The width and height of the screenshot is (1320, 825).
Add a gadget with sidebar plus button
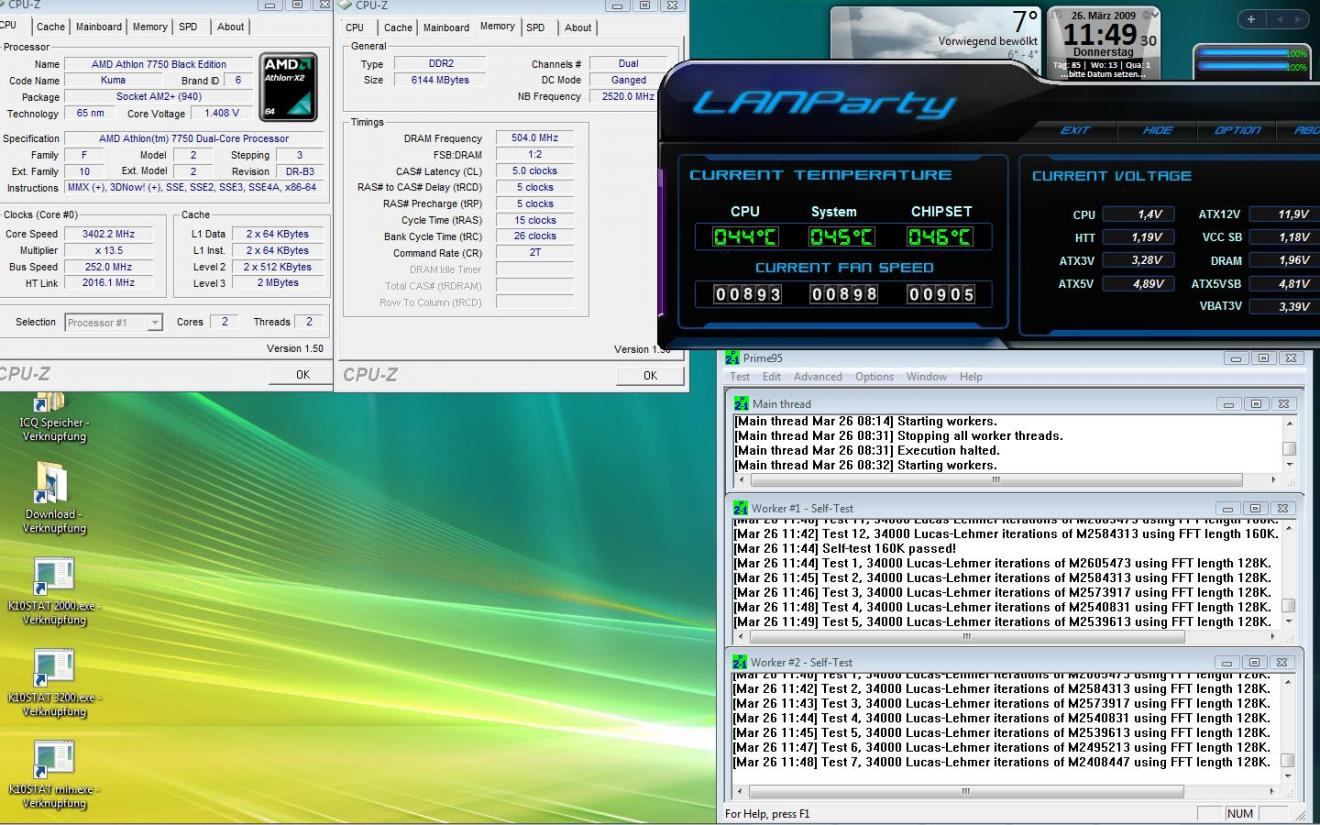click(1252, 19)
